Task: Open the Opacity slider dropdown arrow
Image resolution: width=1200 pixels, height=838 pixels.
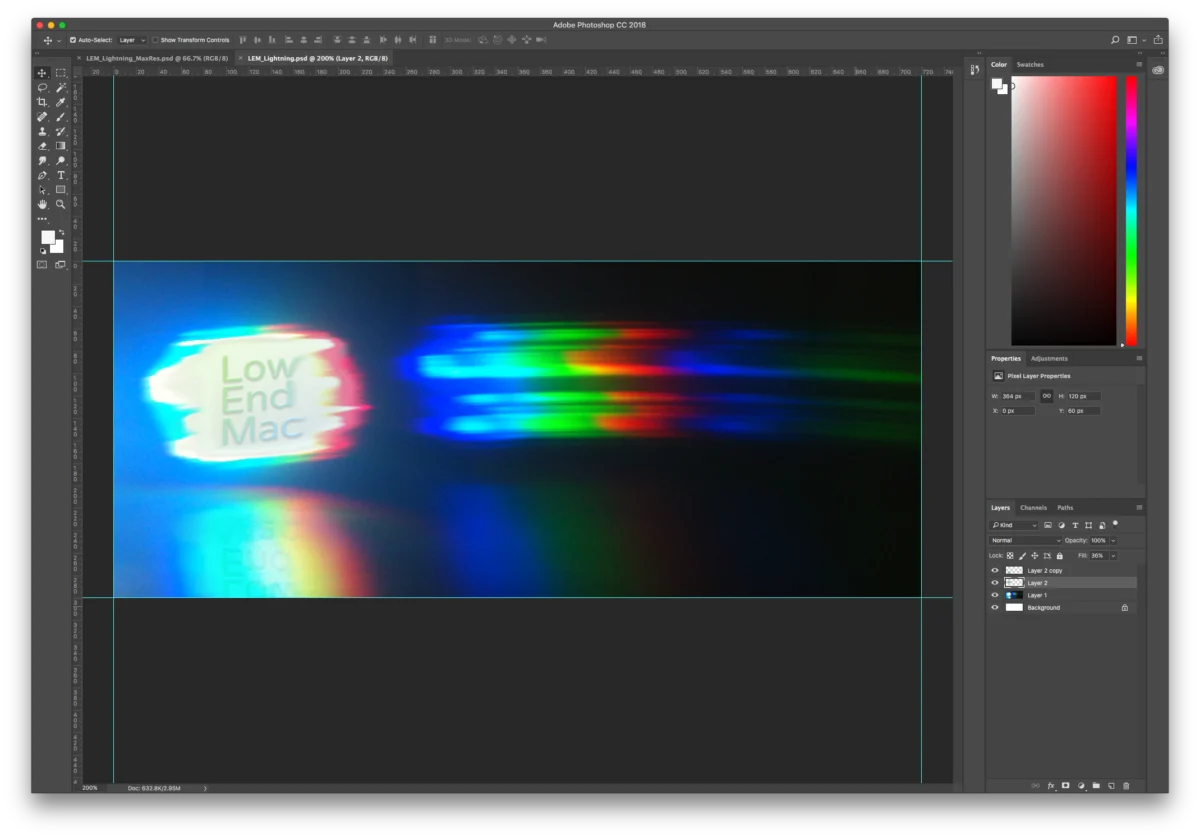Action: (x=1114, y=540)
